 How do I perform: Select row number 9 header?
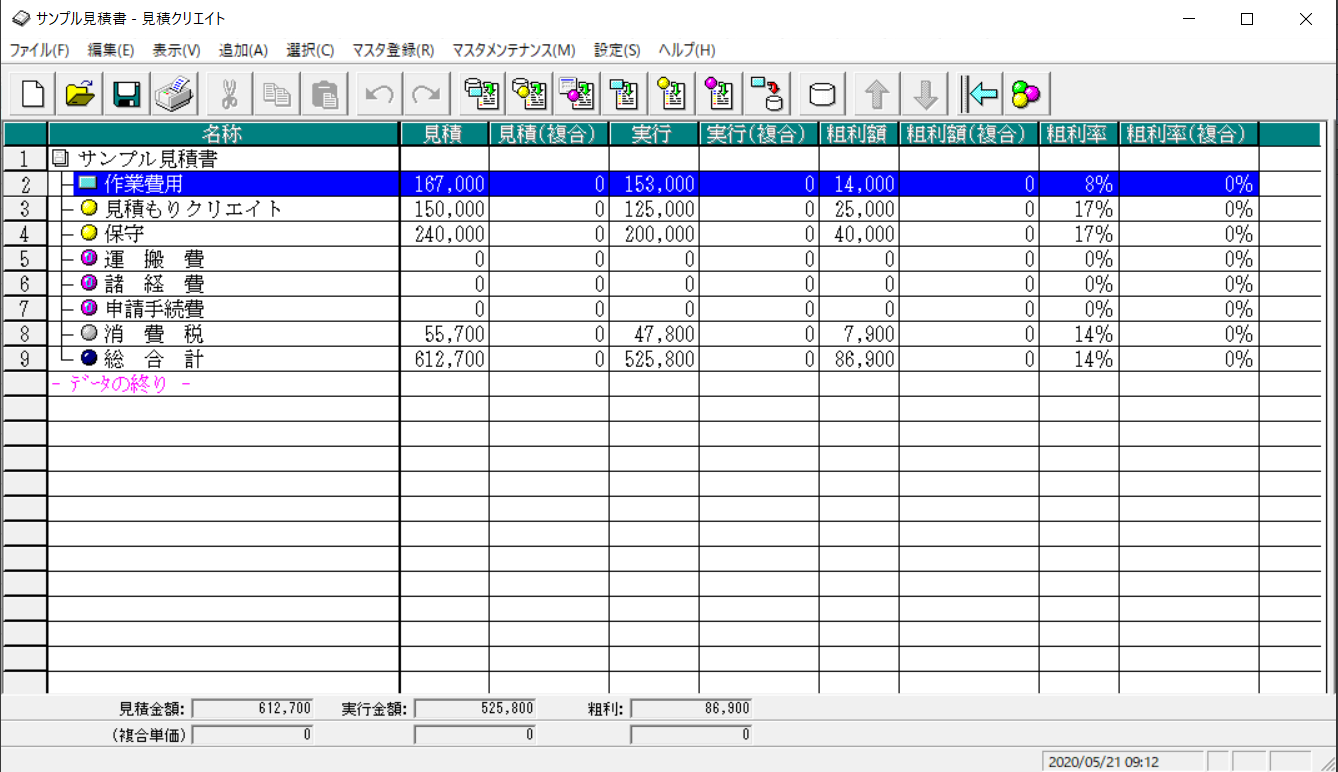[x=25, y=358]
